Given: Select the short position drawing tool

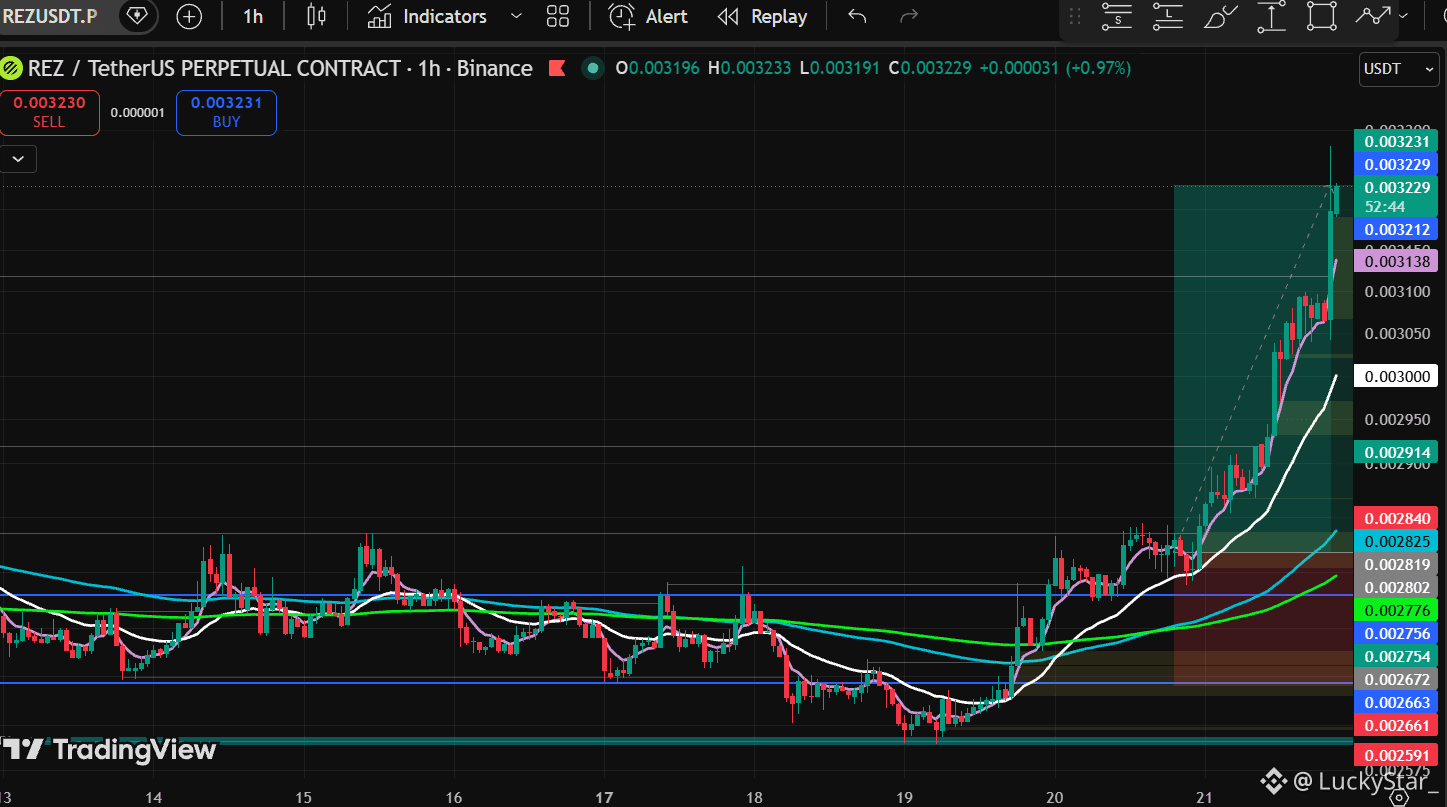Looking at the screenshot, I should pyautogui.click(x=1117, y=16).
